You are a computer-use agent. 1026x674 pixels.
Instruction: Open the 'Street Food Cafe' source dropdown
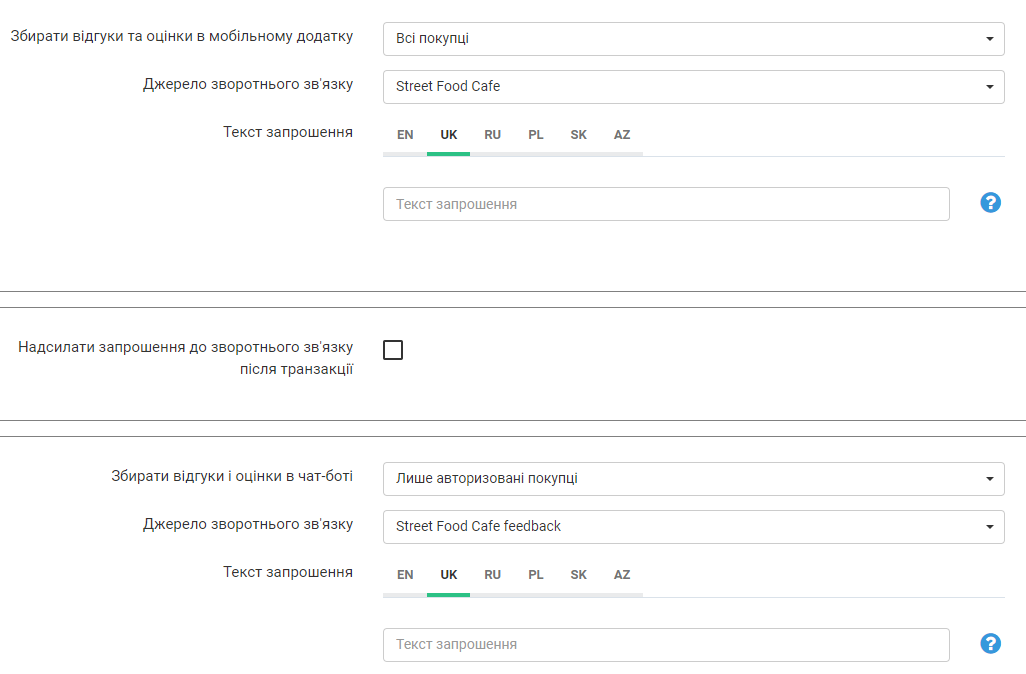(x=693, y=87)
